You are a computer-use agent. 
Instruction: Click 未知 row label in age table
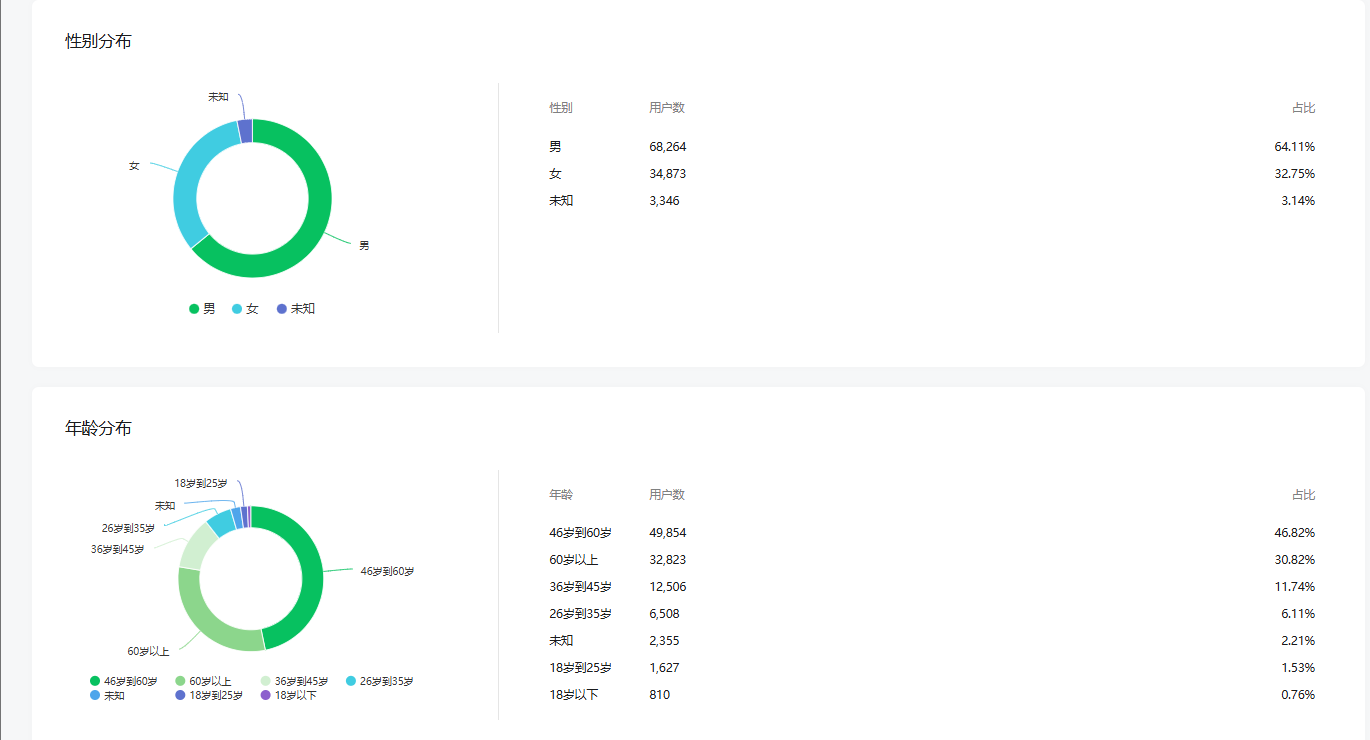(561, 641)
